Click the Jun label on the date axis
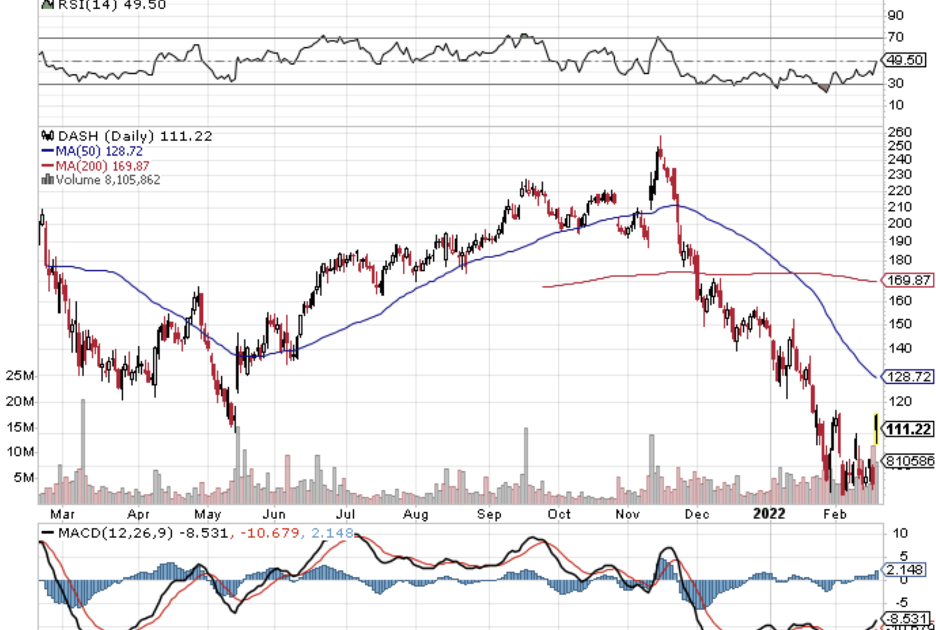Viewport: 936px width, 630px height. point(275,514)
